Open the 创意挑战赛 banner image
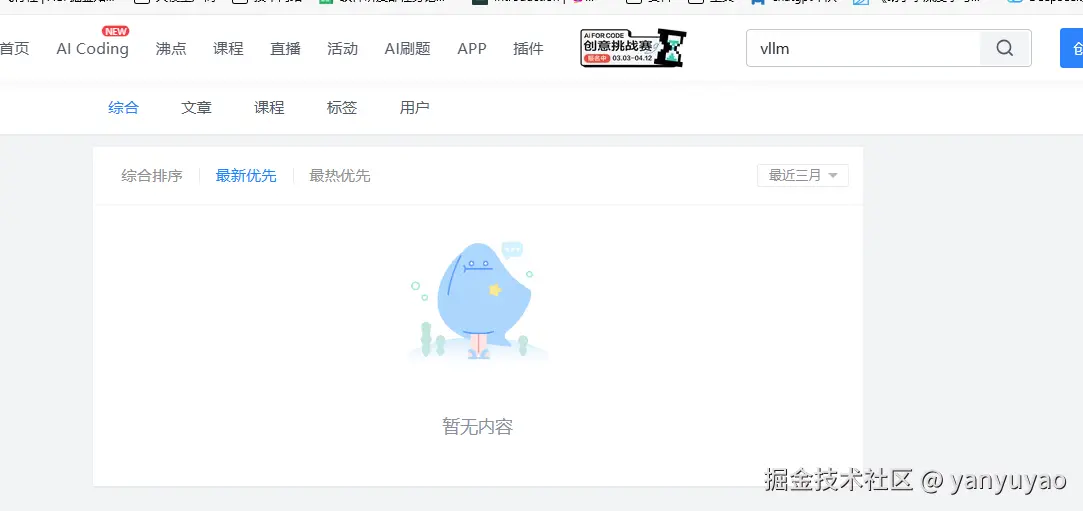1083x511 pixels. (x=633, y=48)
